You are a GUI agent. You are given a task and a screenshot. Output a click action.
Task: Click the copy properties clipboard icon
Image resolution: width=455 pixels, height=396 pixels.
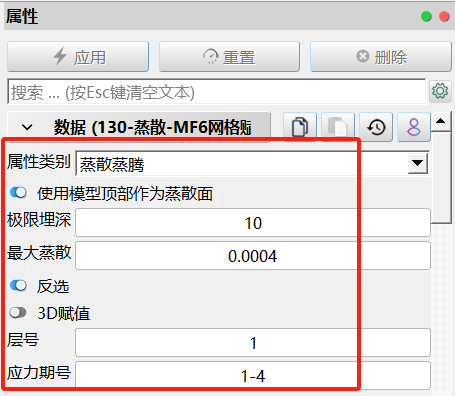(x=300, y=127)
